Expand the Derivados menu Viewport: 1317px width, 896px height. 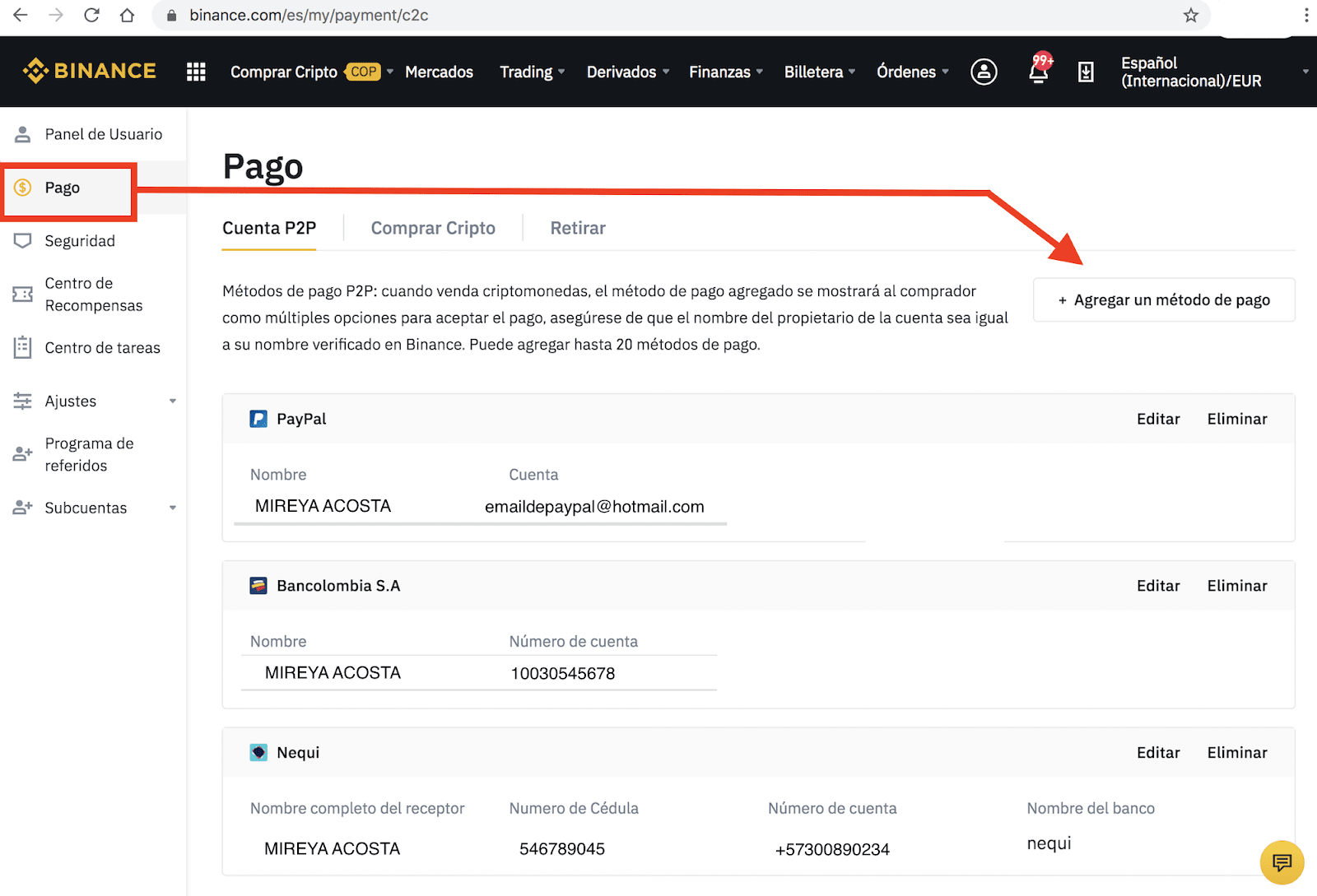coord(628,72)
